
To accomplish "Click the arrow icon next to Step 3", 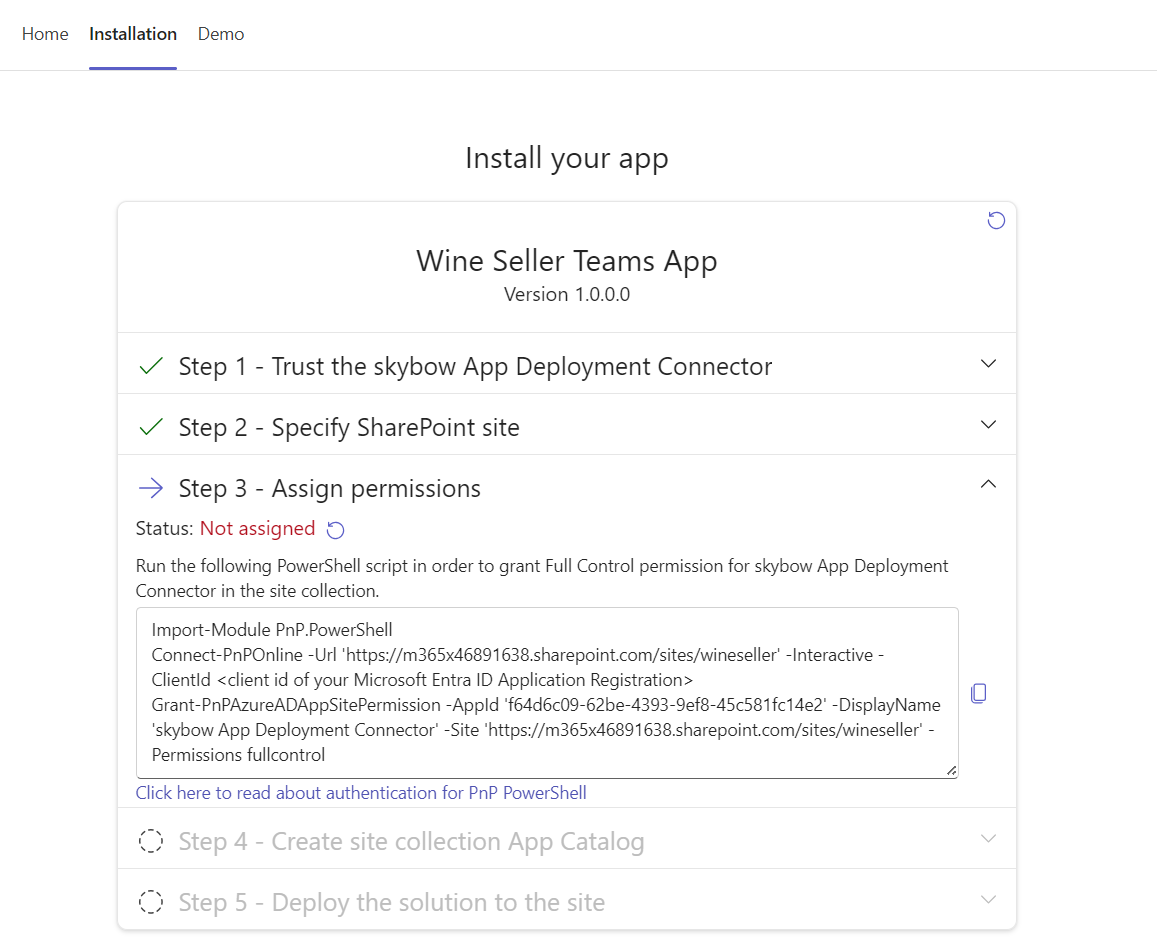I will tap(151, 488).
